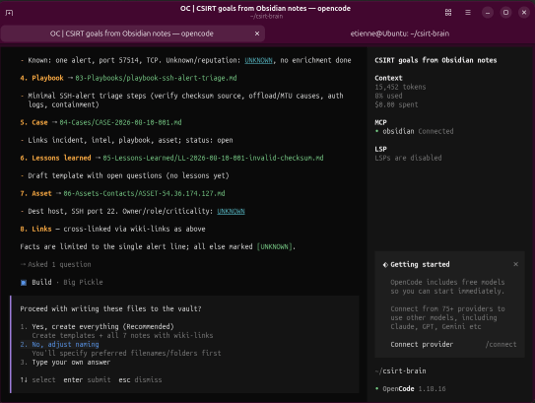Open LL-2026 invalid-checksum.md file path
The image size is (535, 403).
tap(213, 158)
